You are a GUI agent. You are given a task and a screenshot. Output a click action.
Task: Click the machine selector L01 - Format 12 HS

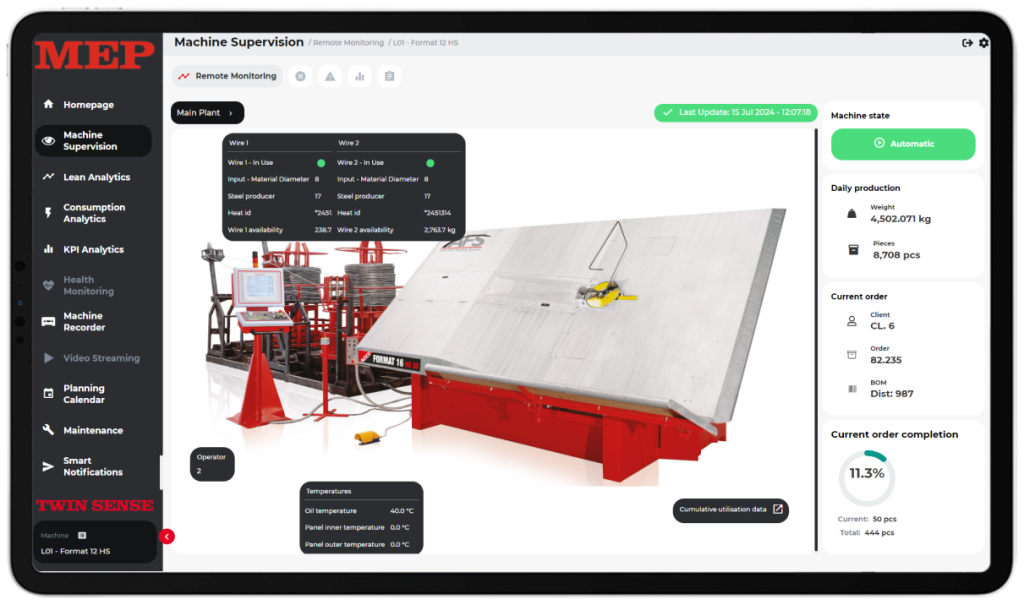(x=95, y=542)
